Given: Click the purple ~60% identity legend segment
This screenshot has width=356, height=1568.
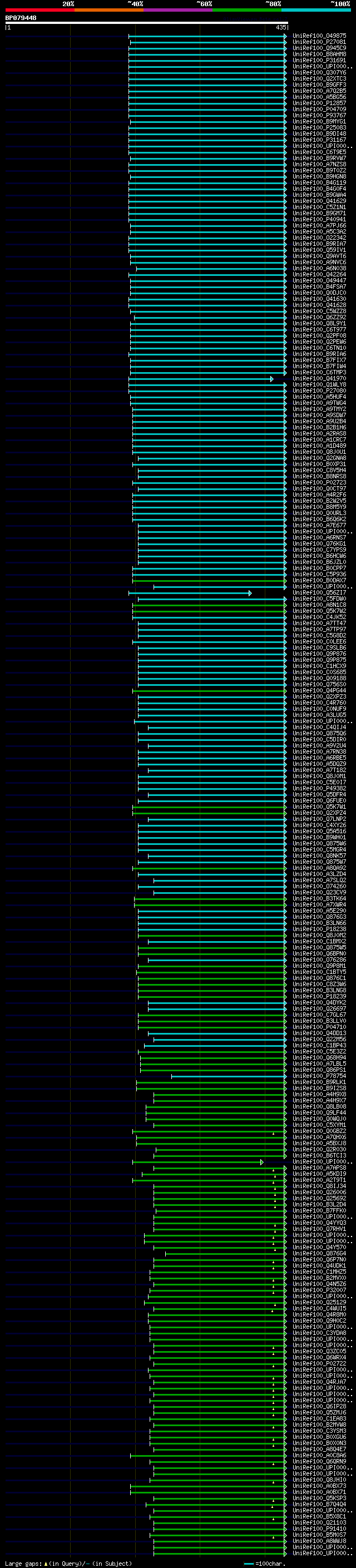Looking at the screenshot, I should (x=179, y=11).
